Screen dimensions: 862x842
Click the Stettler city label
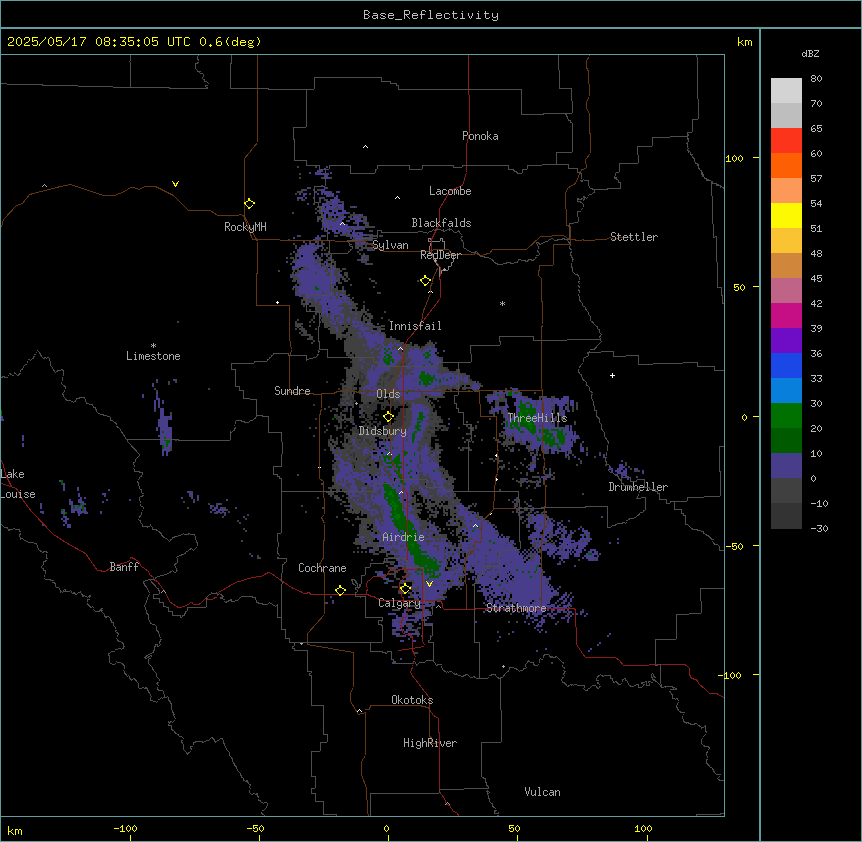[x=634, y=237]
